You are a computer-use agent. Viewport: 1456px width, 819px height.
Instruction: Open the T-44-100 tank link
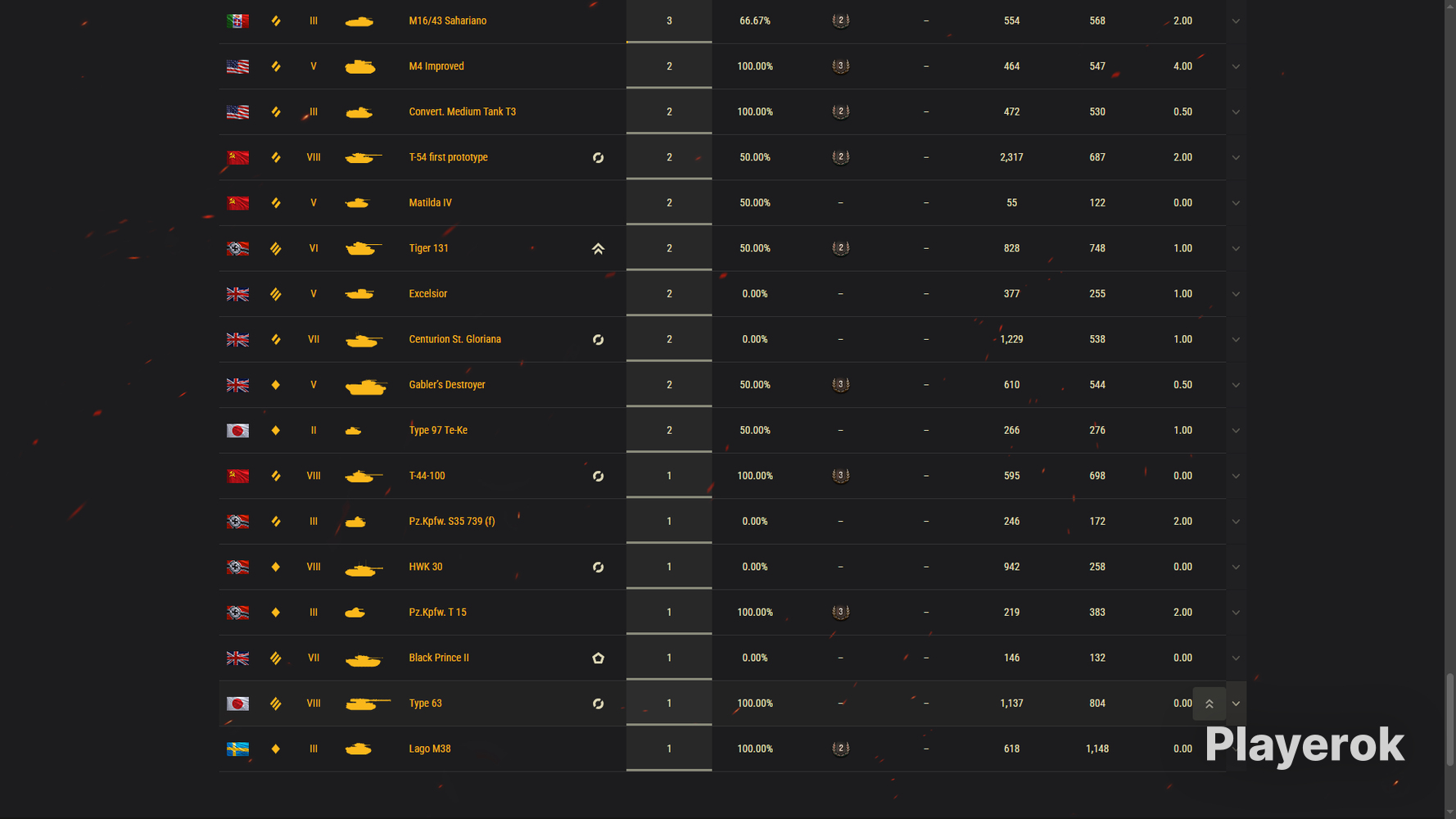click(x=427, y=476)
